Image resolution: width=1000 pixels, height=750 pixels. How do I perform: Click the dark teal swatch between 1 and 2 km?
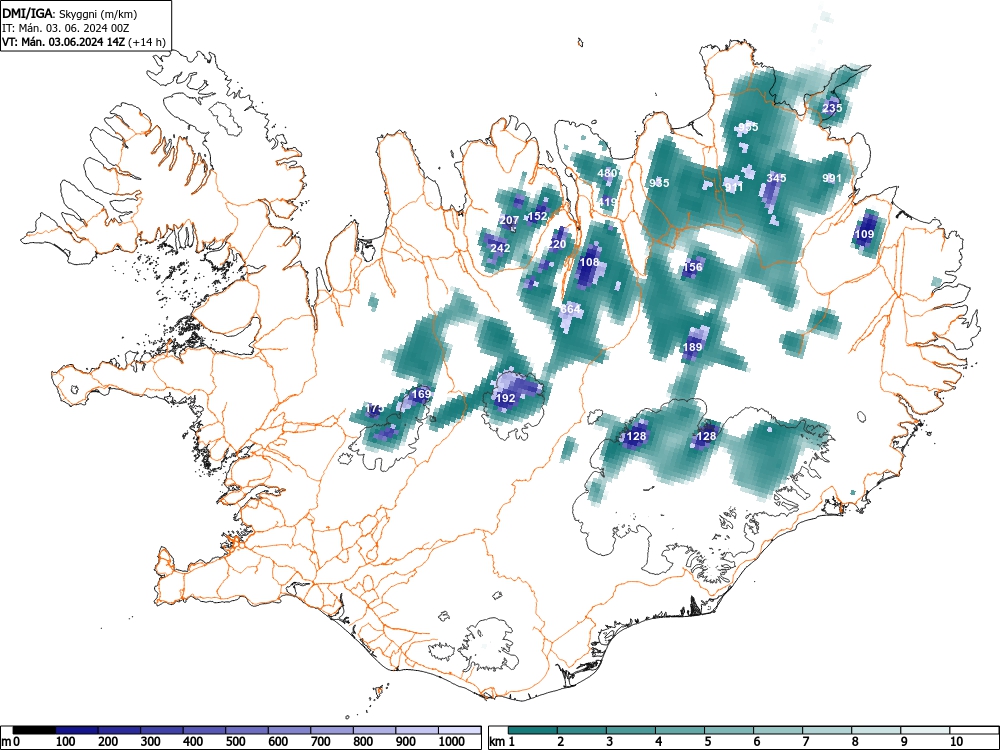[533, 730]
